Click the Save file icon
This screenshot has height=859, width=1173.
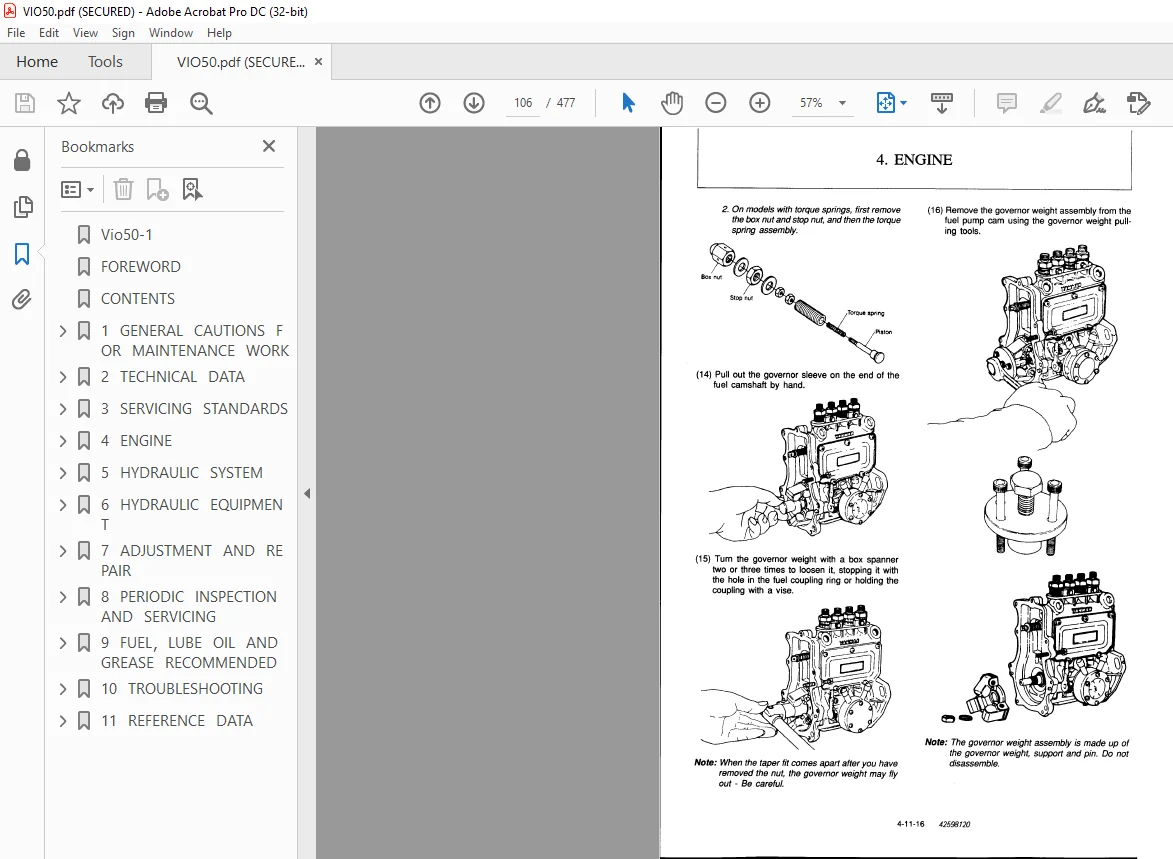[25, 103]
